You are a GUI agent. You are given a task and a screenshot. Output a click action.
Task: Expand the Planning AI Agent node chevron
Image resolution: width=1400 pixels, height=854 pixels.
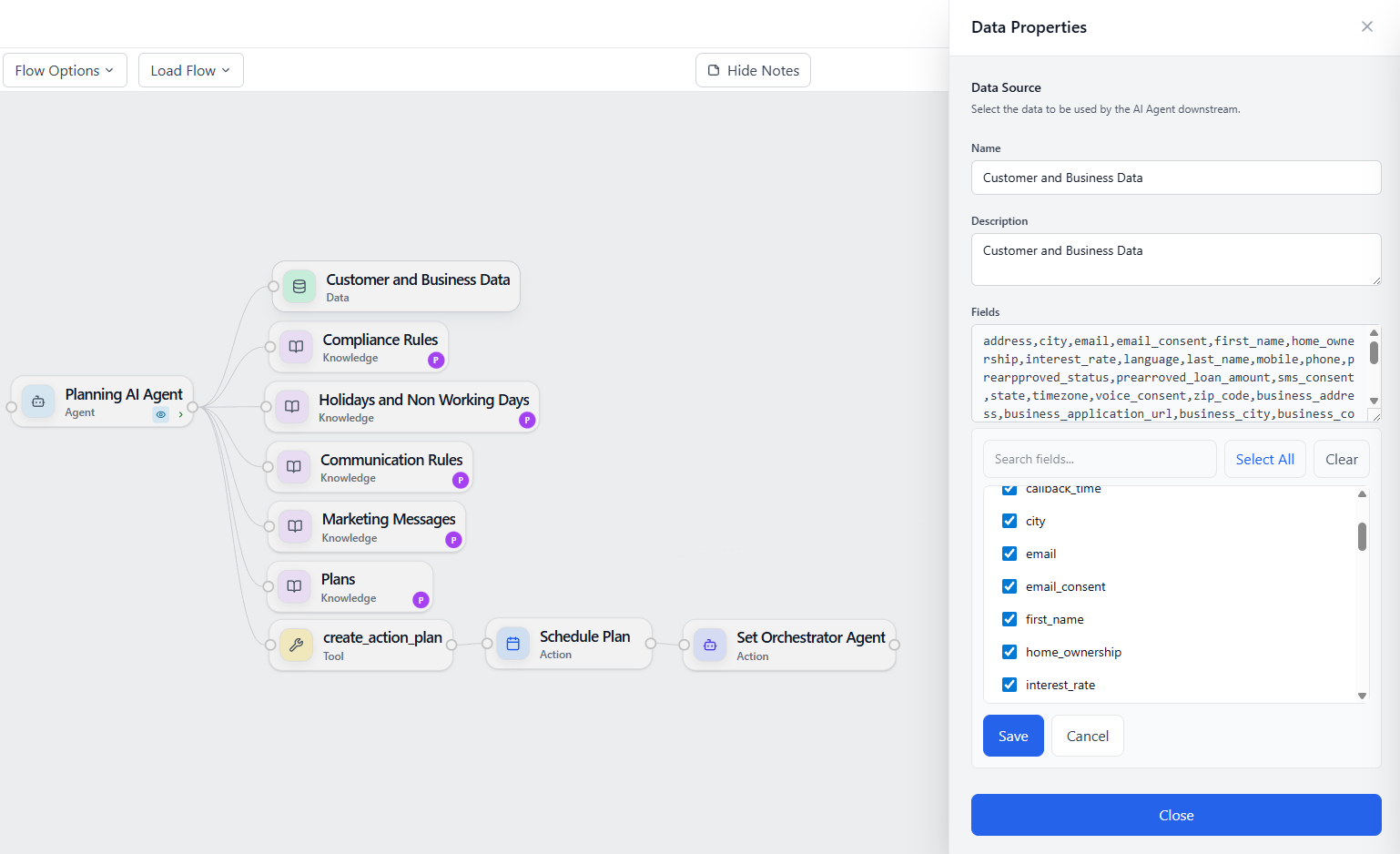tap(181, 414)
